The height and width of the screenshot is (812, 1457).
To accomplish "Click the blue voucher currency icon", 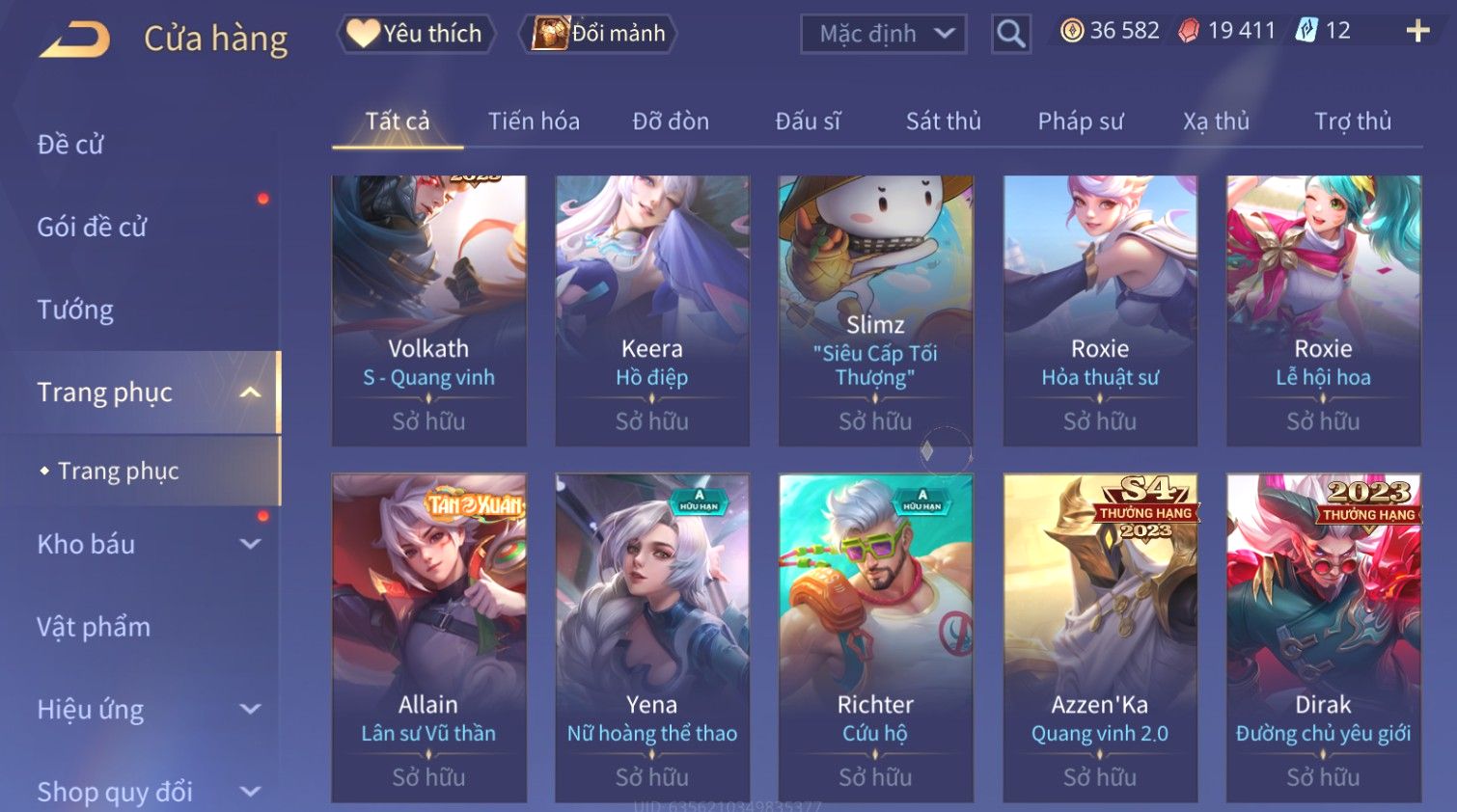I will [1306, 31].
